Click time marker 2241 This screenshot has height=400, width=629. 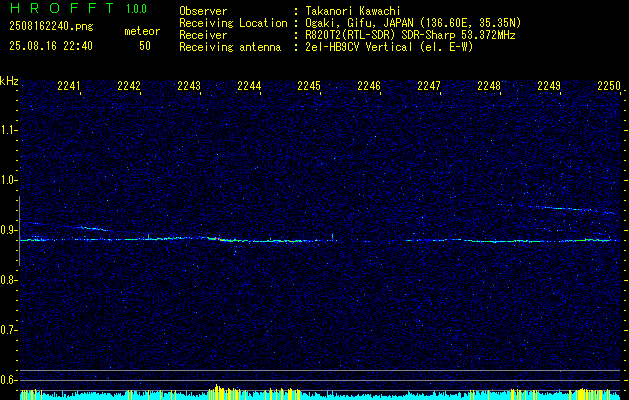pyautogui.click(x=69, y=86)
